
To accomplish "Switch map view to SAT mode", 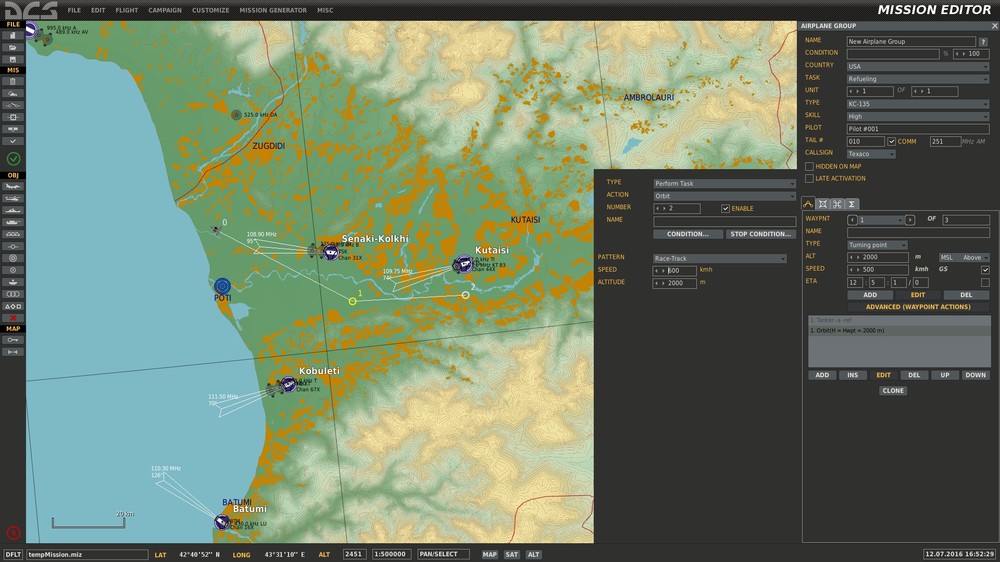I will pyautogui.click(x=512, y=554).
